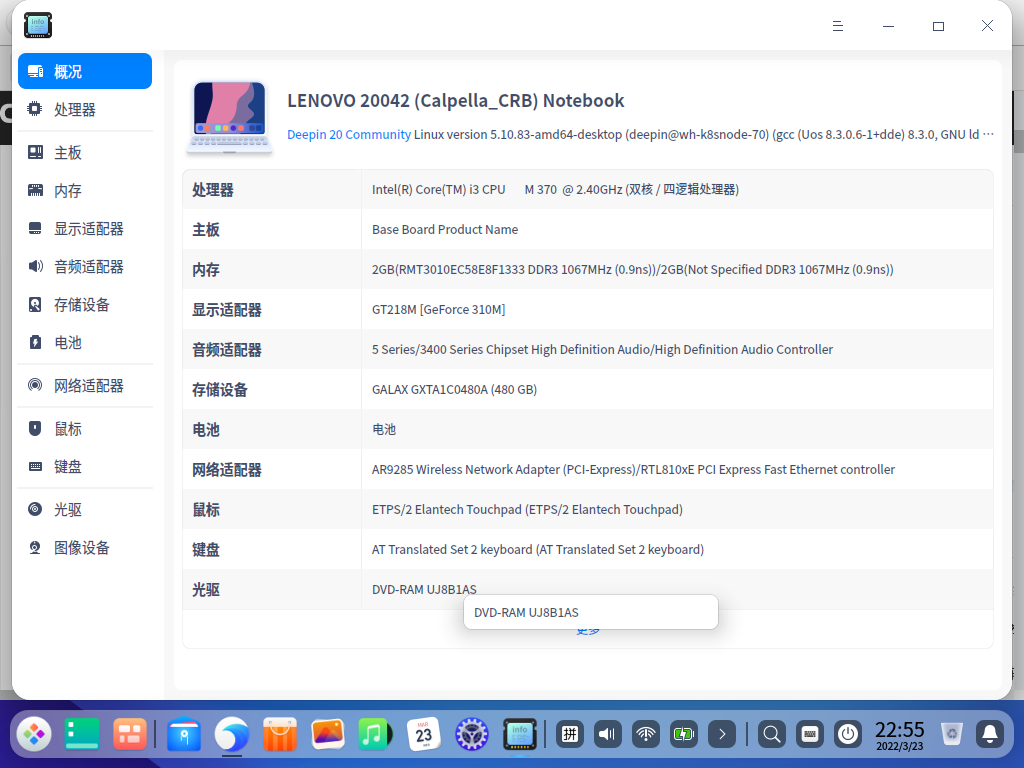
Task: Expand 更多 to show more device details
Action: 590,629
